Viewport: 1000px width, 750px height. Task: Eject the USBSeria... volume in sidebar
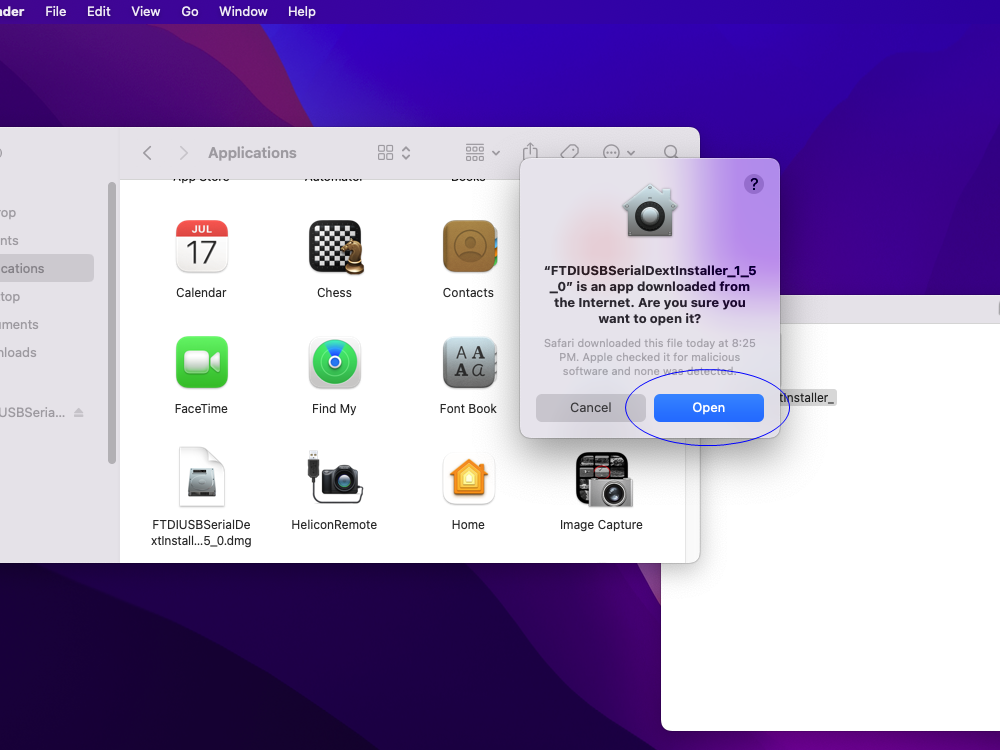[78, 413]
